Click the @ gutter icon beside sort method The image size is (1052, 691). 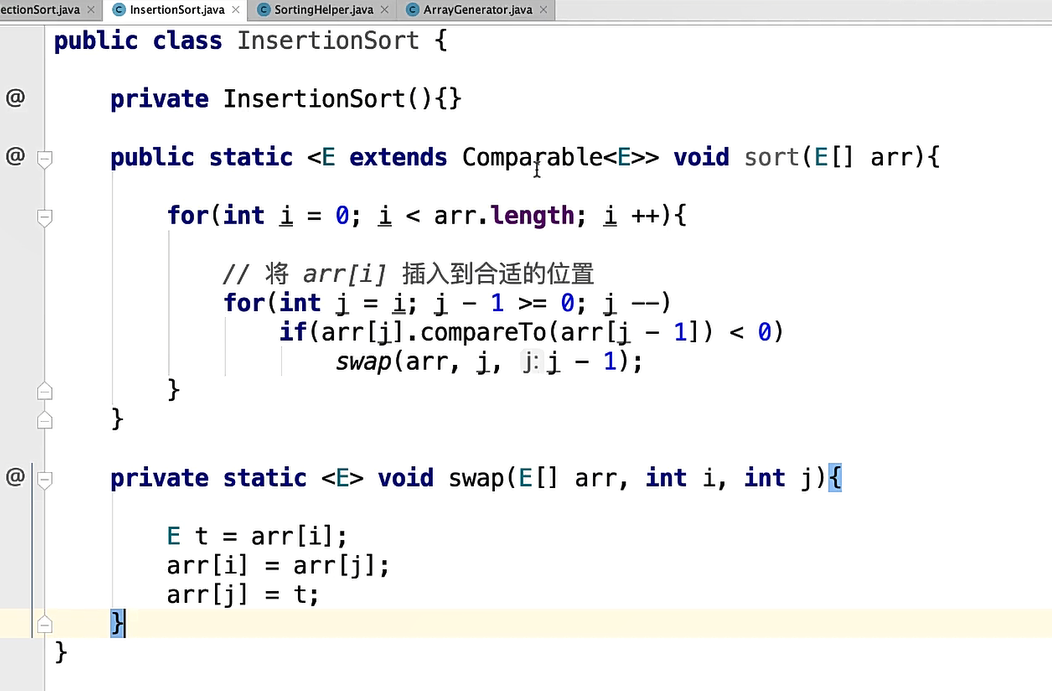[15, 156]
